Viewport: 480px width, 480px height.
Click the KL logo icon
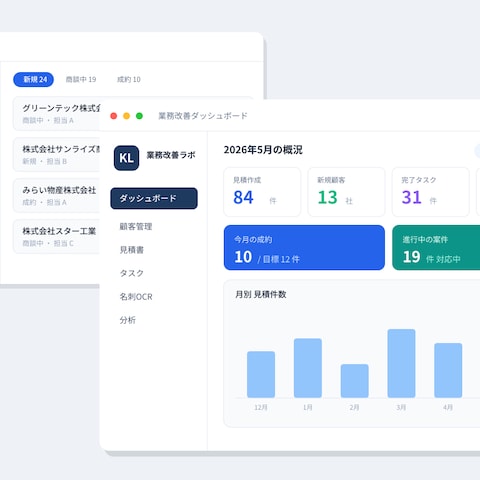pyautogui.click(x=126, y=158)
